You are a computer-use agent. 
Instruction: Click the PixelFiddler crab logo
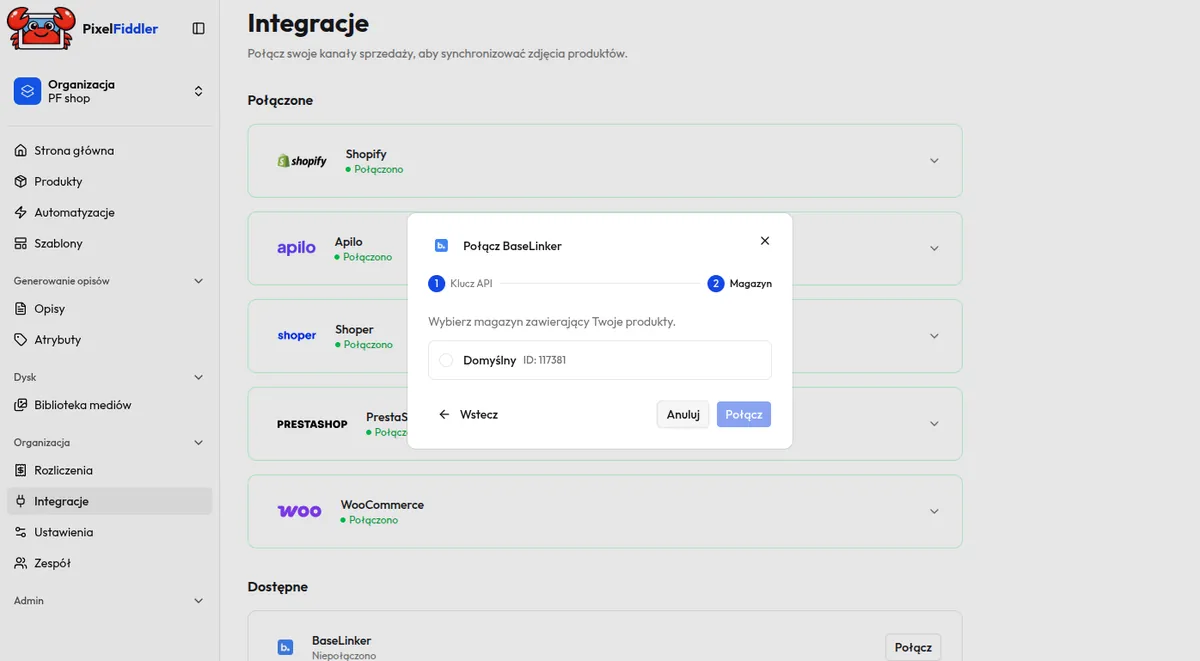point(41,28)
